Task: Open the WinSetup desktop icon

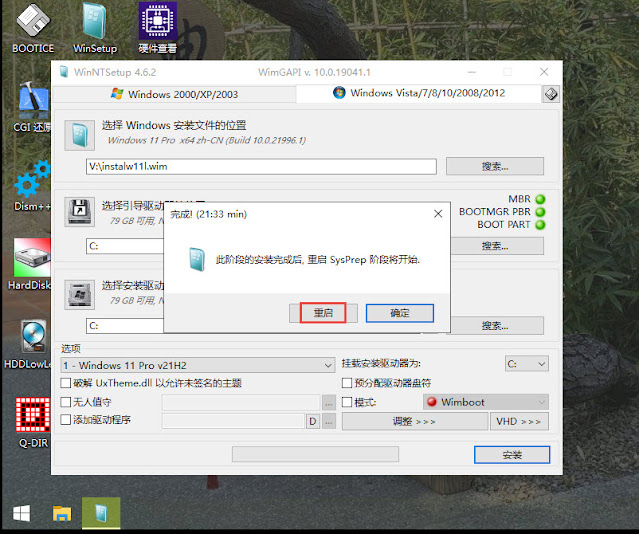Action: coord(95,29)
